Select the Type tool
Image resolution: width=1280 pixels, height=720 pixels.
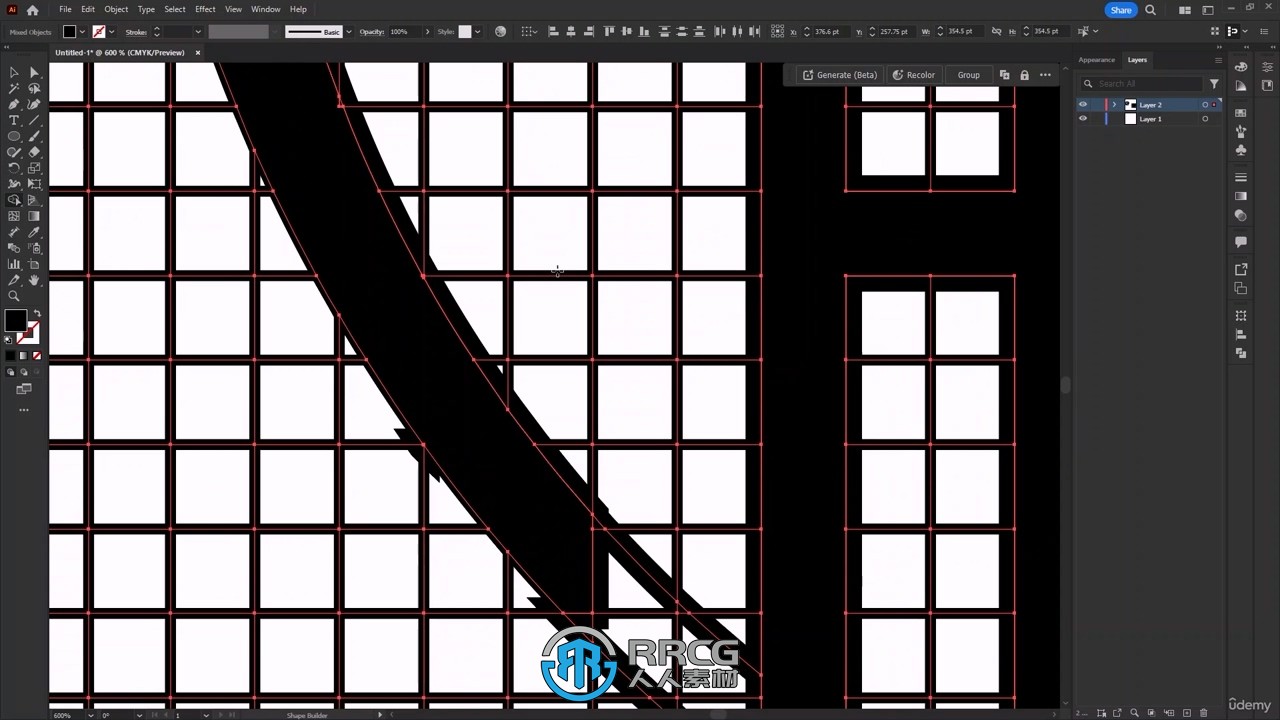(x=14, y=120)
